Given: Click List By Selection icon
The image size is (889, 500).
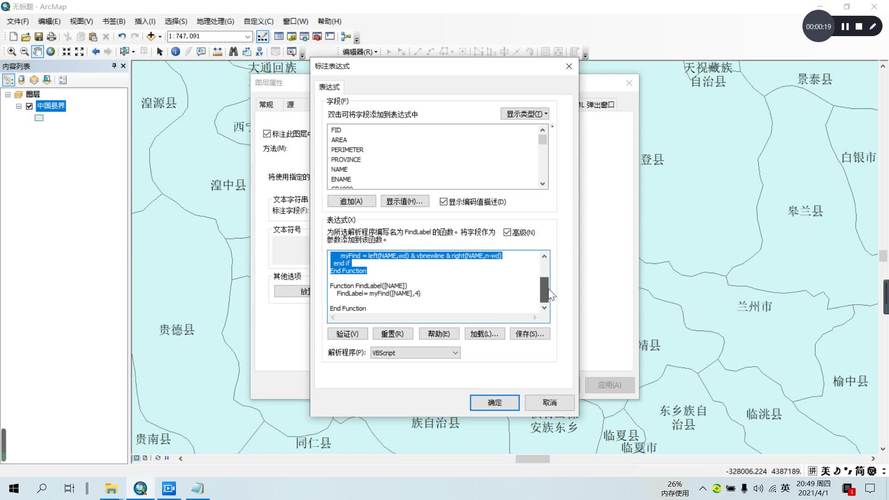Looking at the screenshot, I should 47,80.
